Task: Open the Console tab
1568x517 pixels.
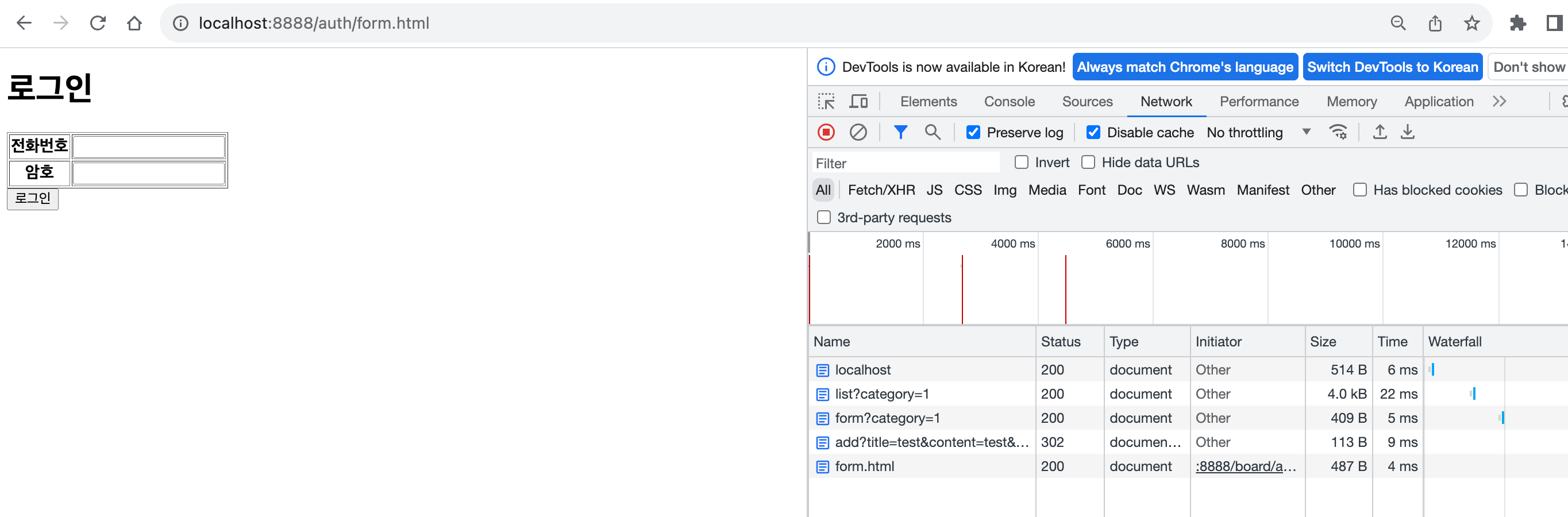Action: coord(1009,102)
